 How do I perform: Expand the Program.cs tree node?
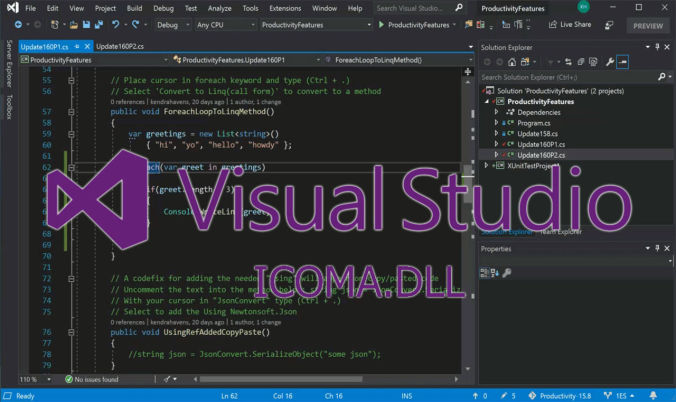[496, 123]
